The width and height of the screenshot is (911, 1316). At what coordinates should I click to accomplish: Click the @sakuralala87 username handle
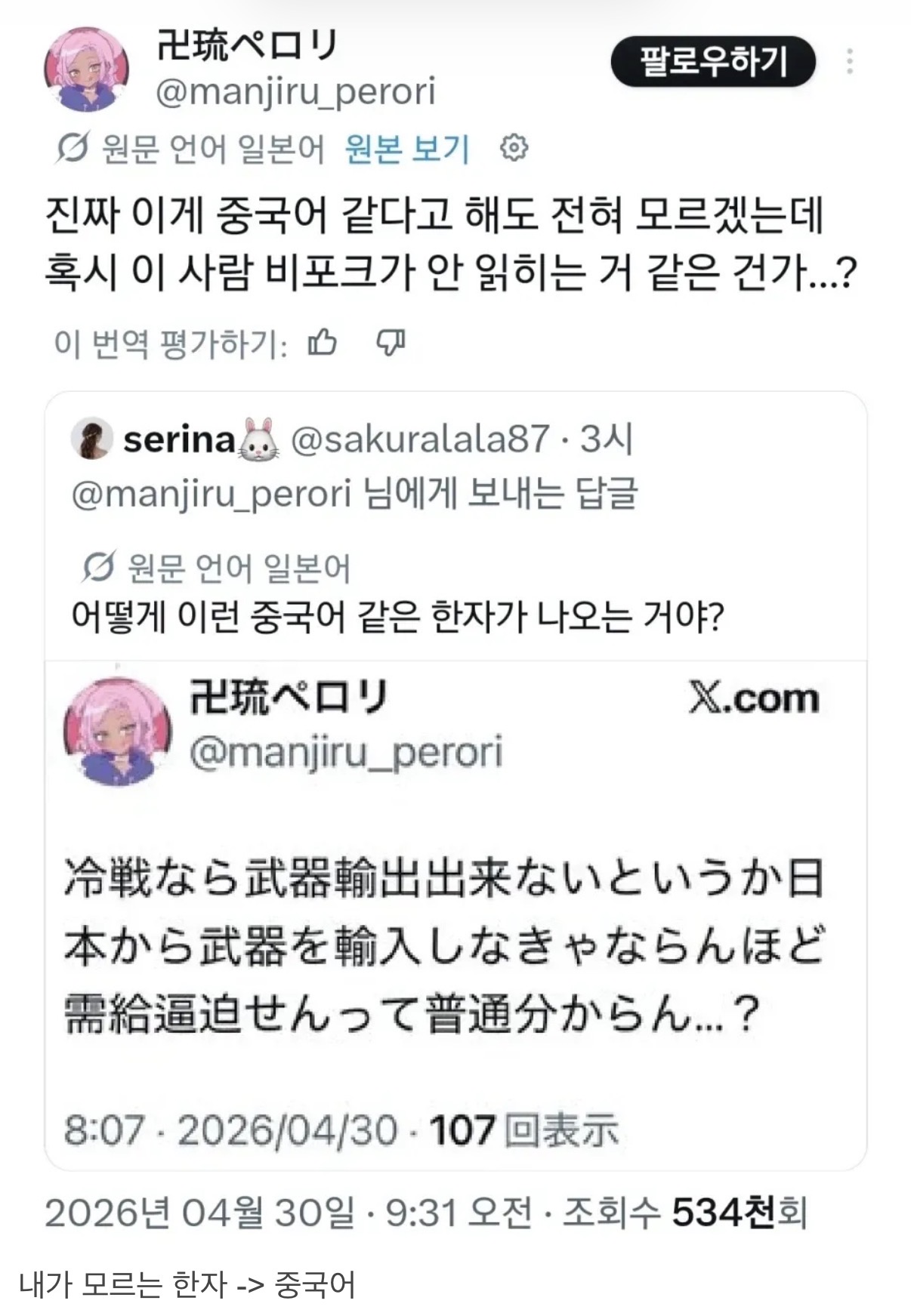click(420, 439)
